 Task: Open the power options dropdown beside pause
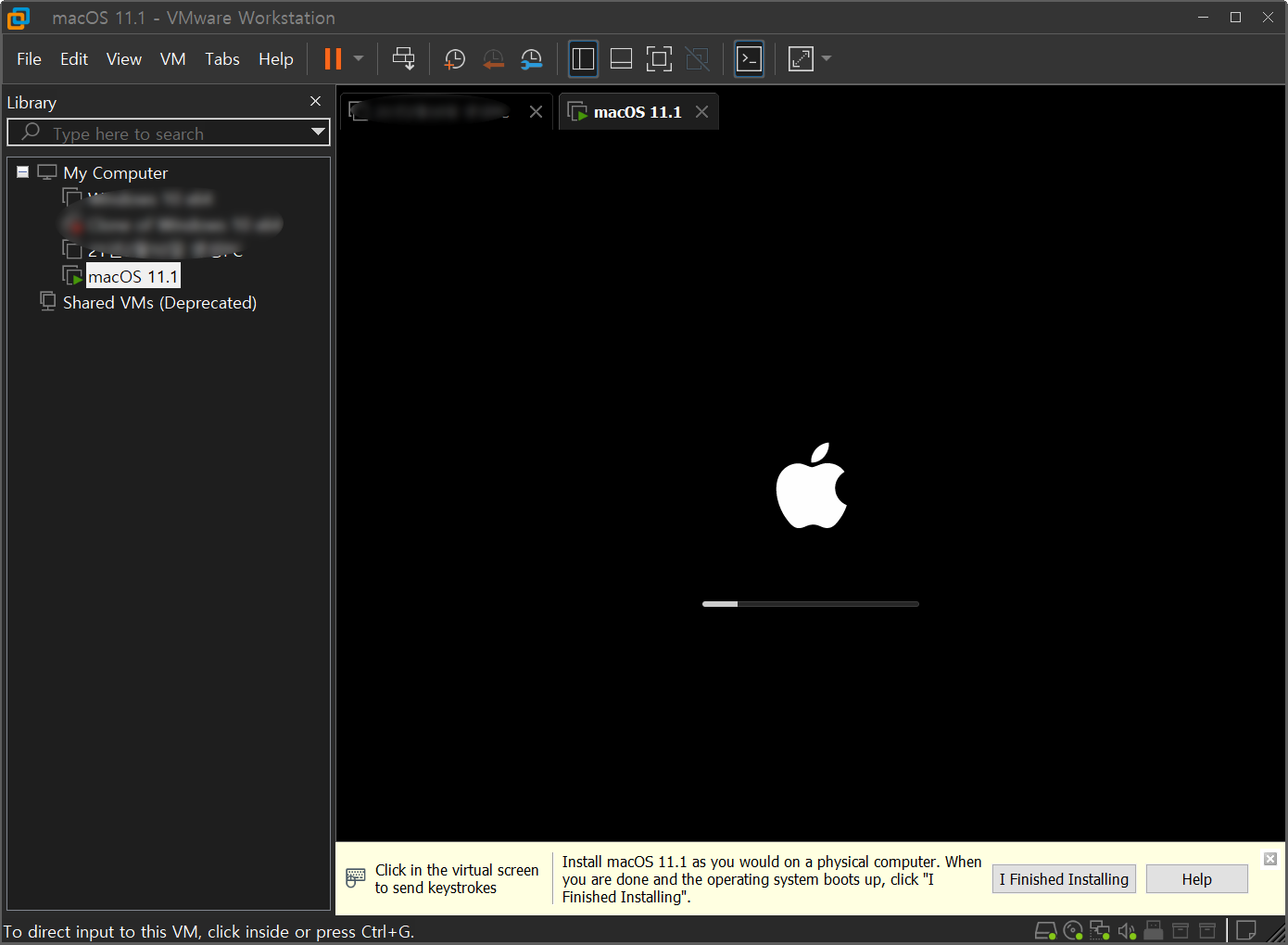pos(359,58)
